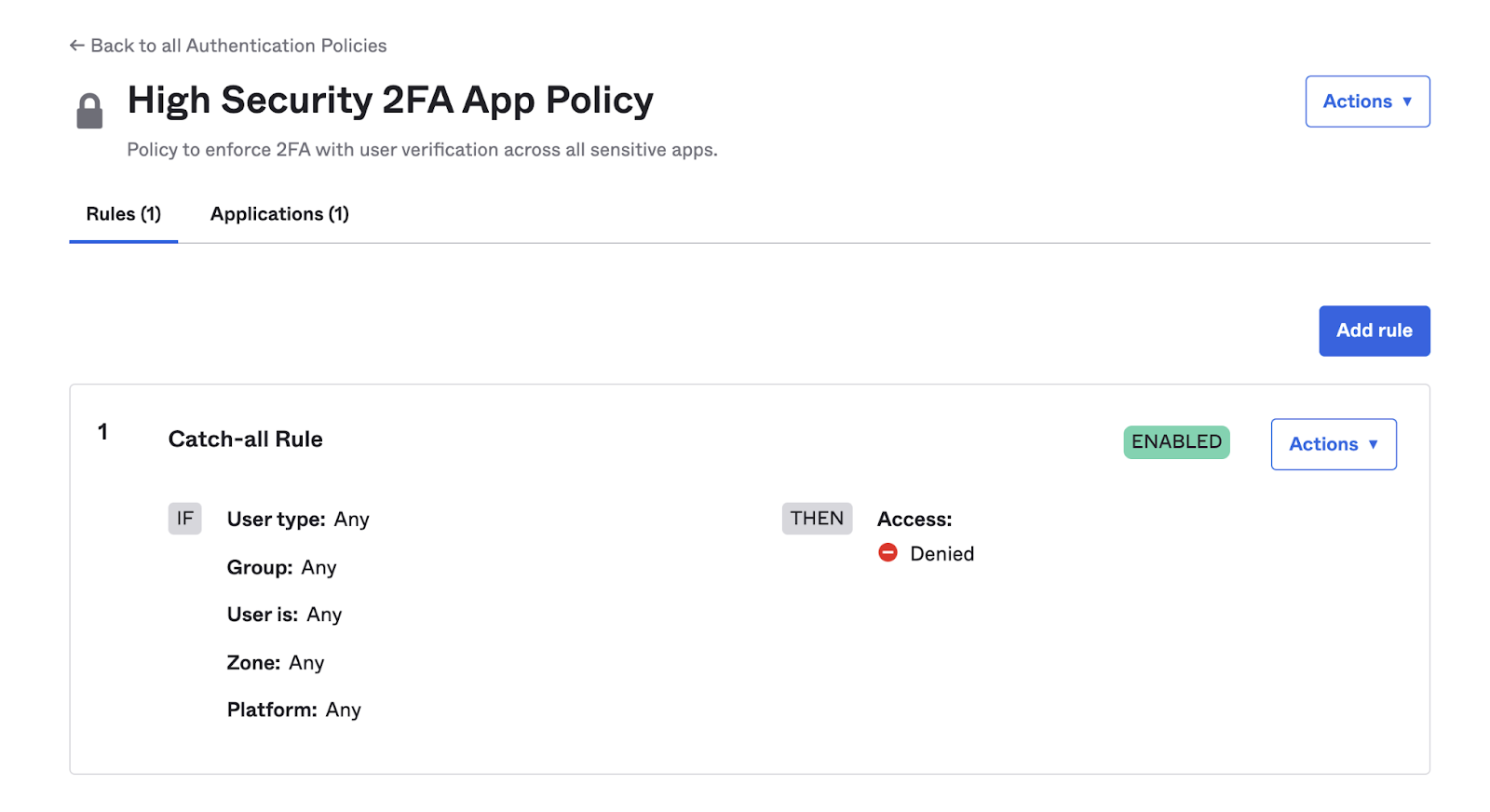This screenshot has width=1490, height=812.
Task: Click the ENABLED status badge
Action: (1176, 442)
